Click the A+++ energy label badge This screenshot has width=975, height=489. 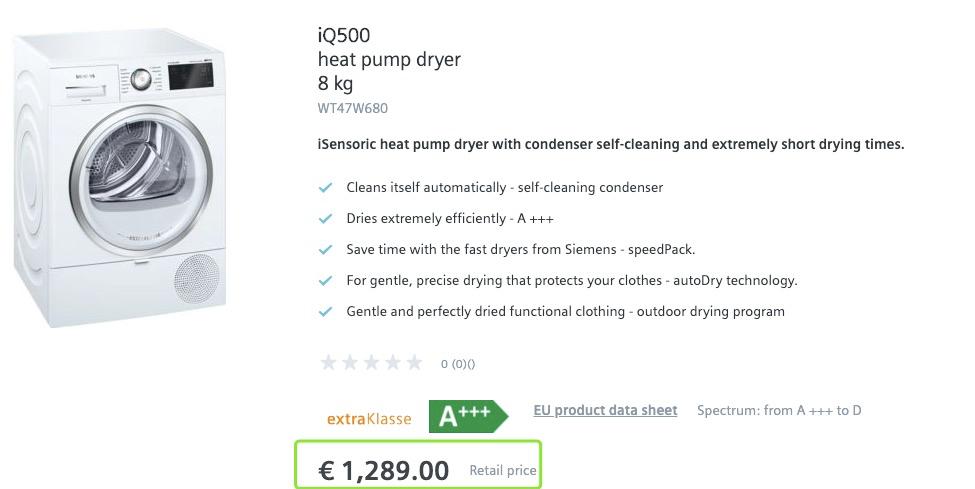465,416
